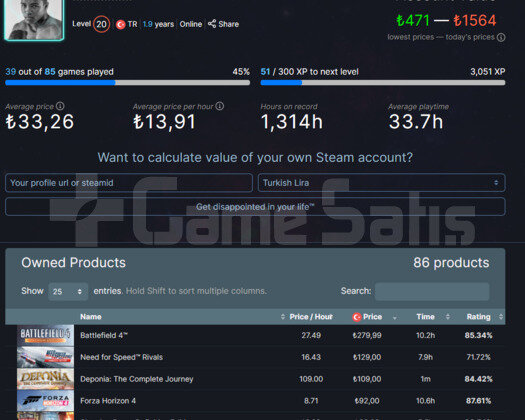Click the 7.9h time cell

(425, 357)
